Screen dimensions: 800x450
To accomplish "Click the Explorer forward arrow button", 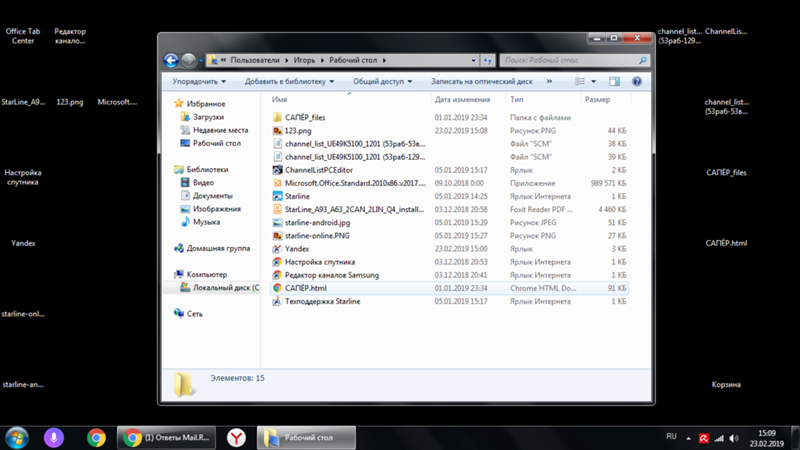I will click(189, 60).
